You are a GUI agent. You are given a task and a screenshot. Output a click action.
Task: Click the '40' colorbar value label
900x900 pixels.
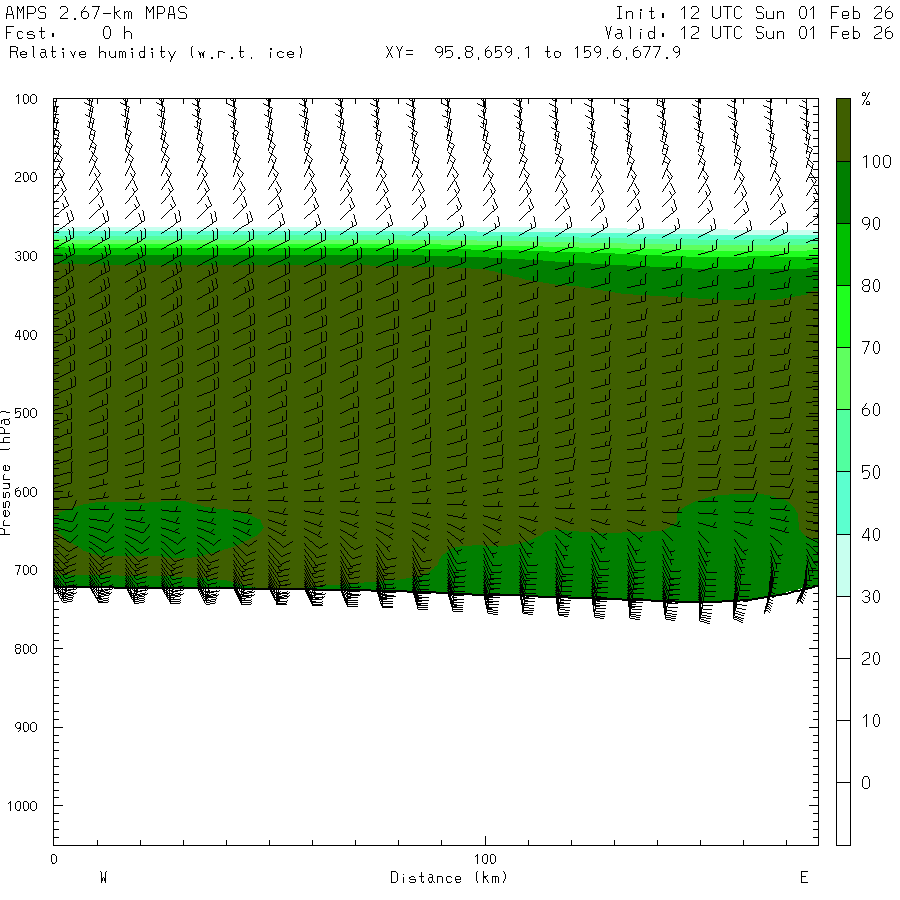click(x=871, y=535)
